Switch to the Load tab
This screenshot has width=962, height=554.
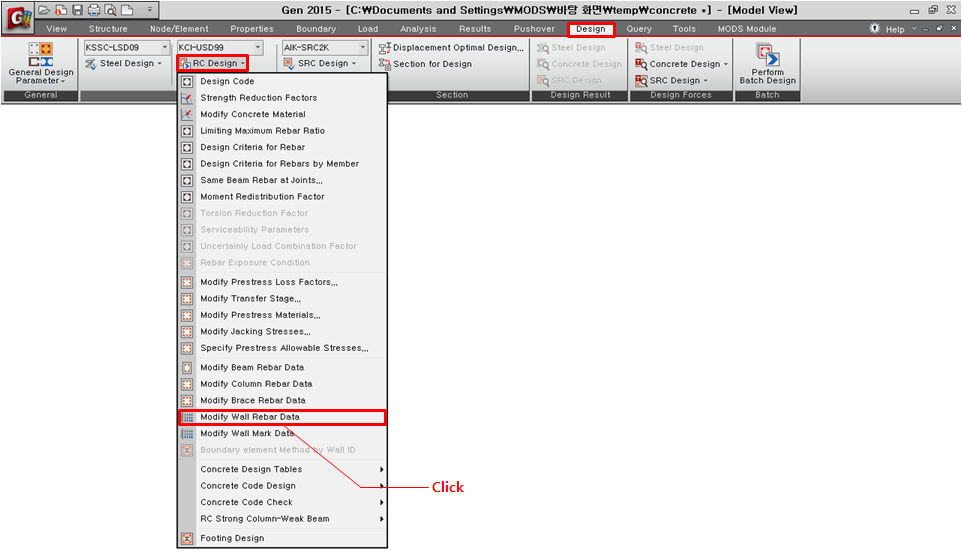(x=368, y=29)
